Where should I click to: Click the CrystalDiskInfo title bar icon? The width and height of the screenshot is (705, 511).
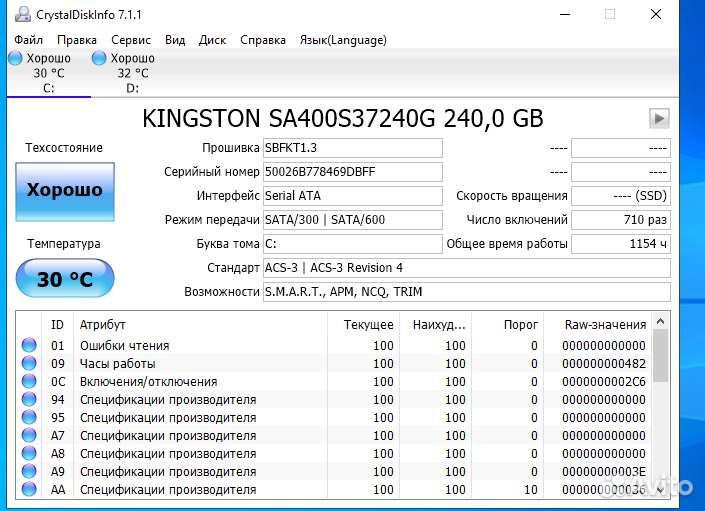point(22,15)
